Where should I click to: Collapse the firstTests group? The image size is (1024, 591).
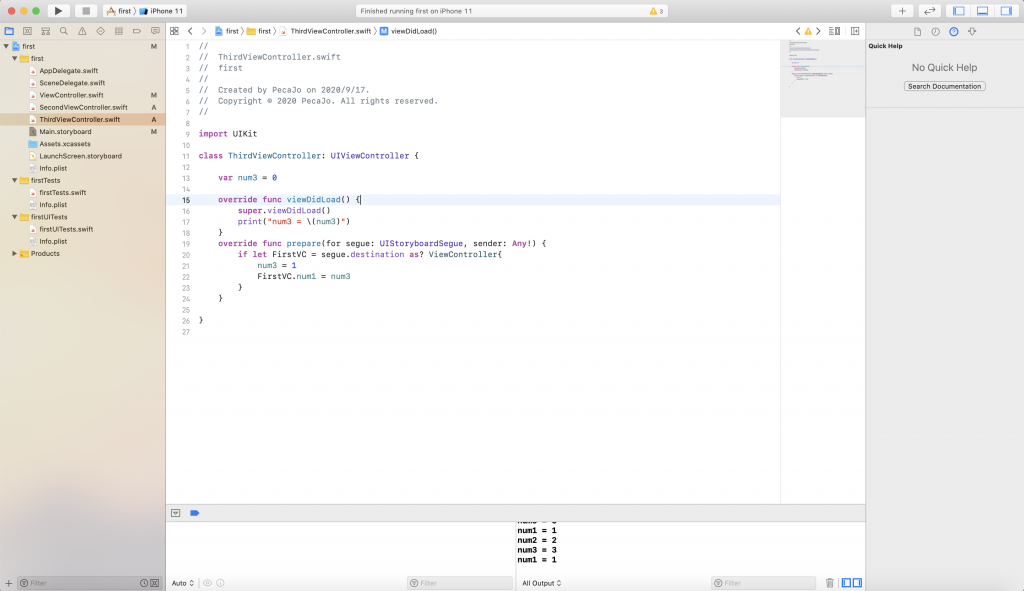[x=14, y=181]
